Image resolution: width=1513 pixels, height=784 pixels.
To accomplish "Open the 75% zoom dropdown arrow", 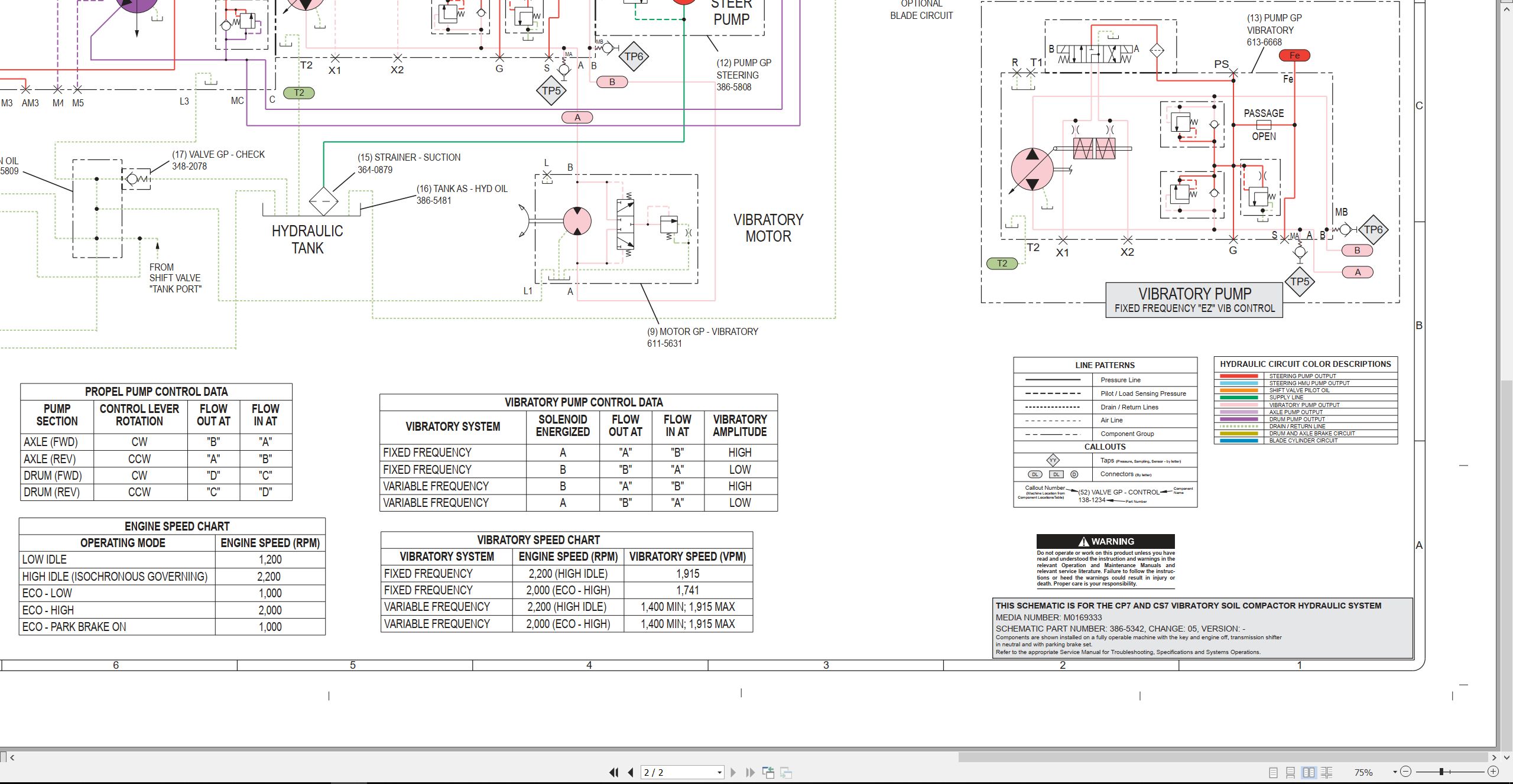I will pos(1395,772).
